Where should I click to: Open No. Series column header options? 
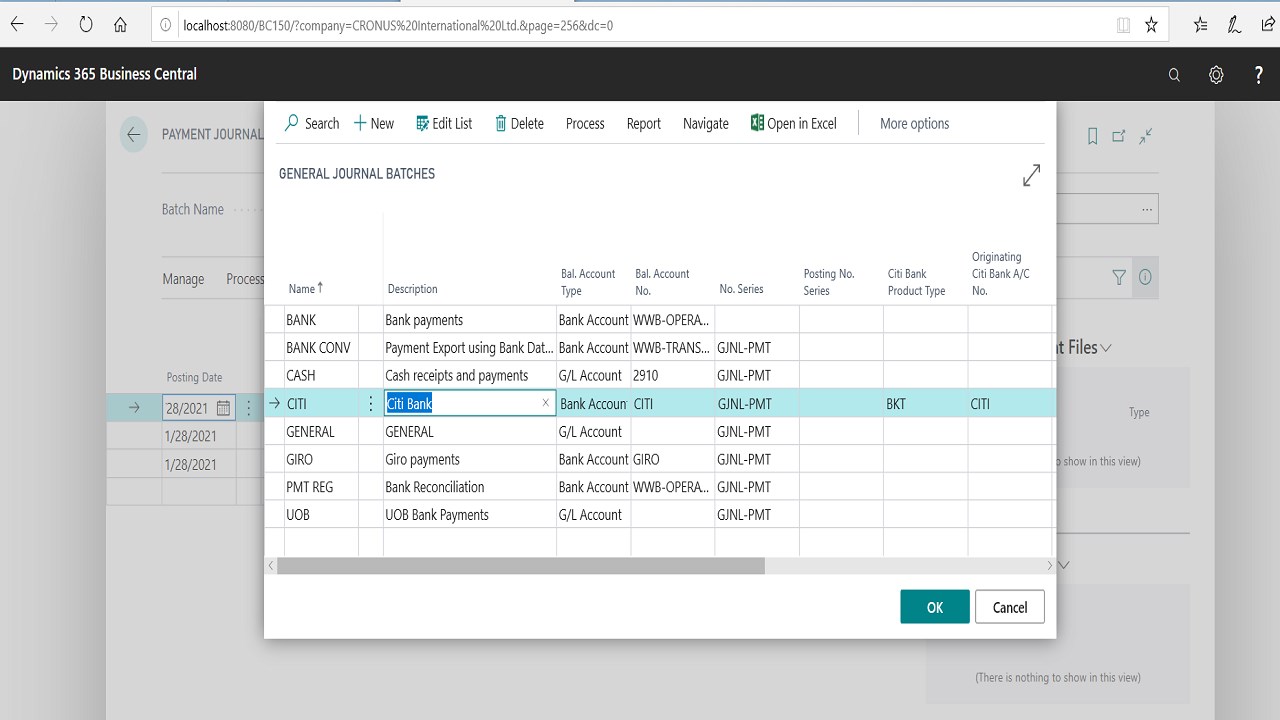741,289
